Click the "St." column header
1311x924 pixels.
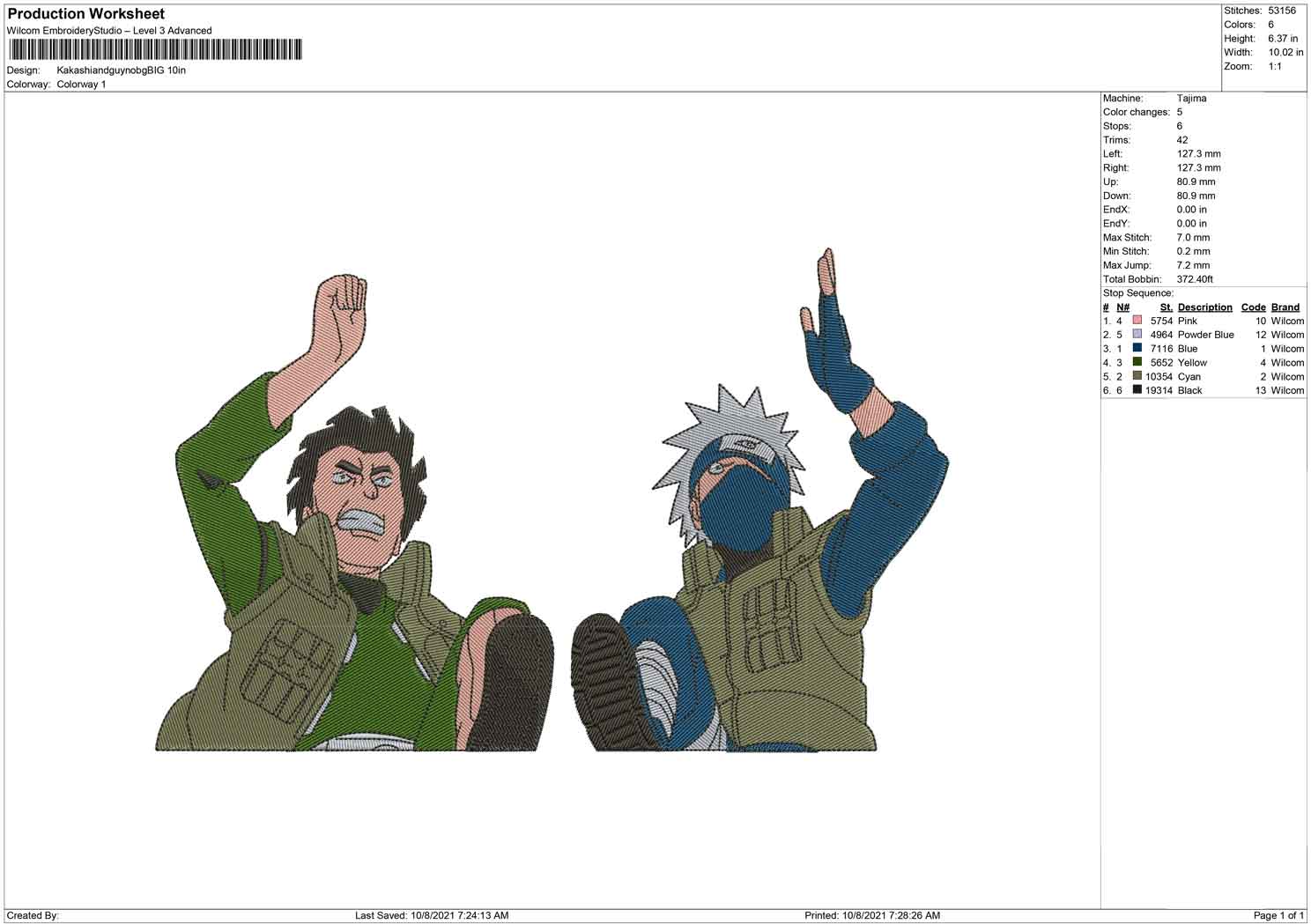[x=1167, y=307]
